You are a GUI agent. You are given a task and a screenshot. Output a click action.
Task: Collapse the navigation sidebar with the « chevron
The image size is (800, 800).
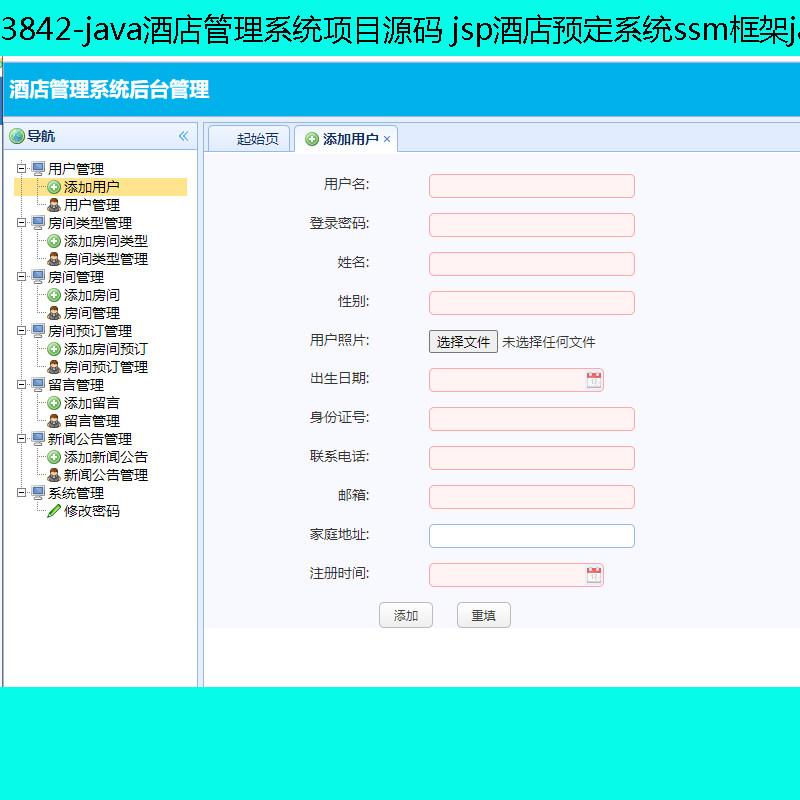point(183,136)
